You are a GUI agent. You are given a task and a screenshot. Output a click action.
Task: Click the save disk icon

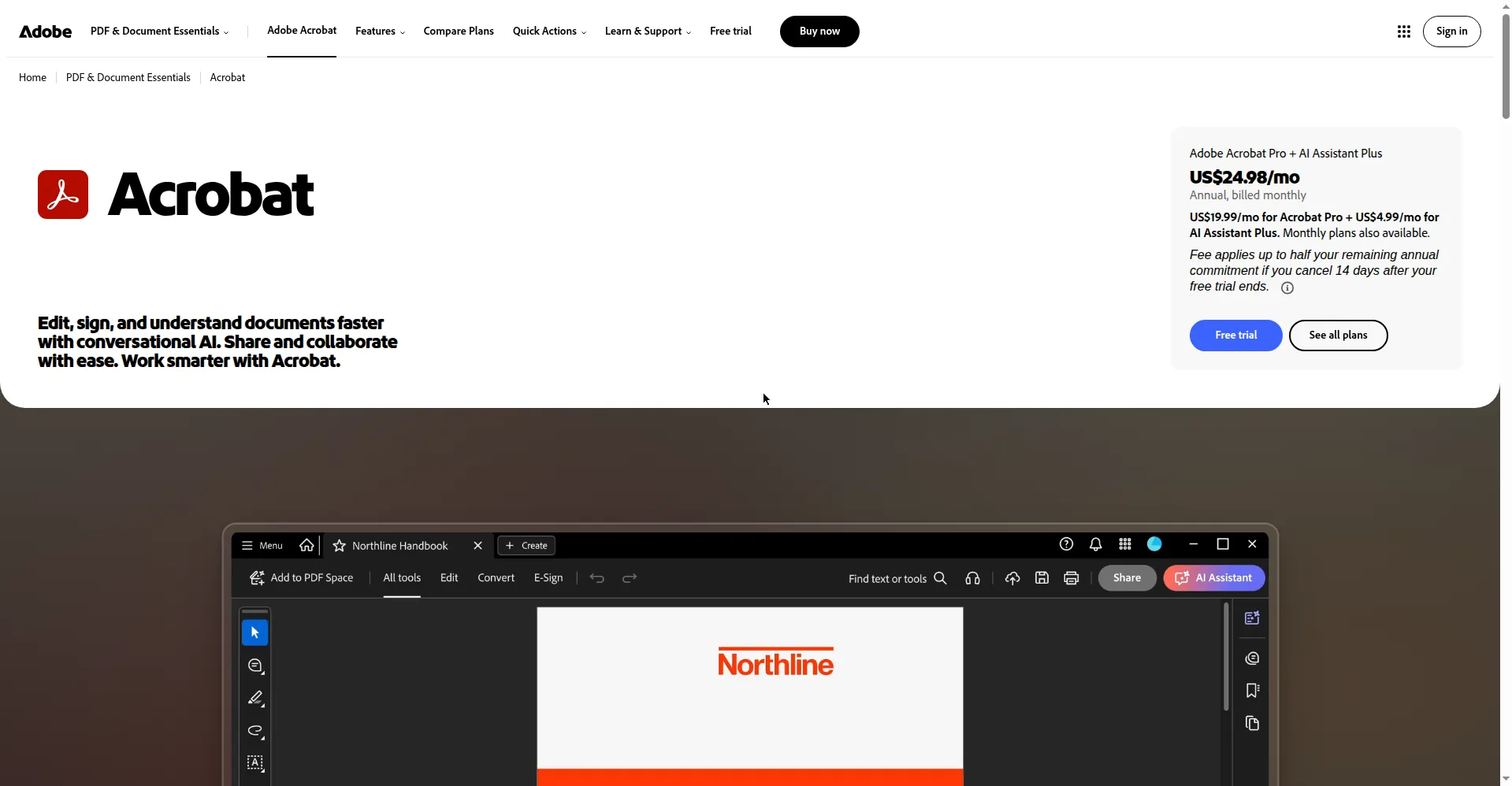pyautogui.click(x=1042, y=578)
